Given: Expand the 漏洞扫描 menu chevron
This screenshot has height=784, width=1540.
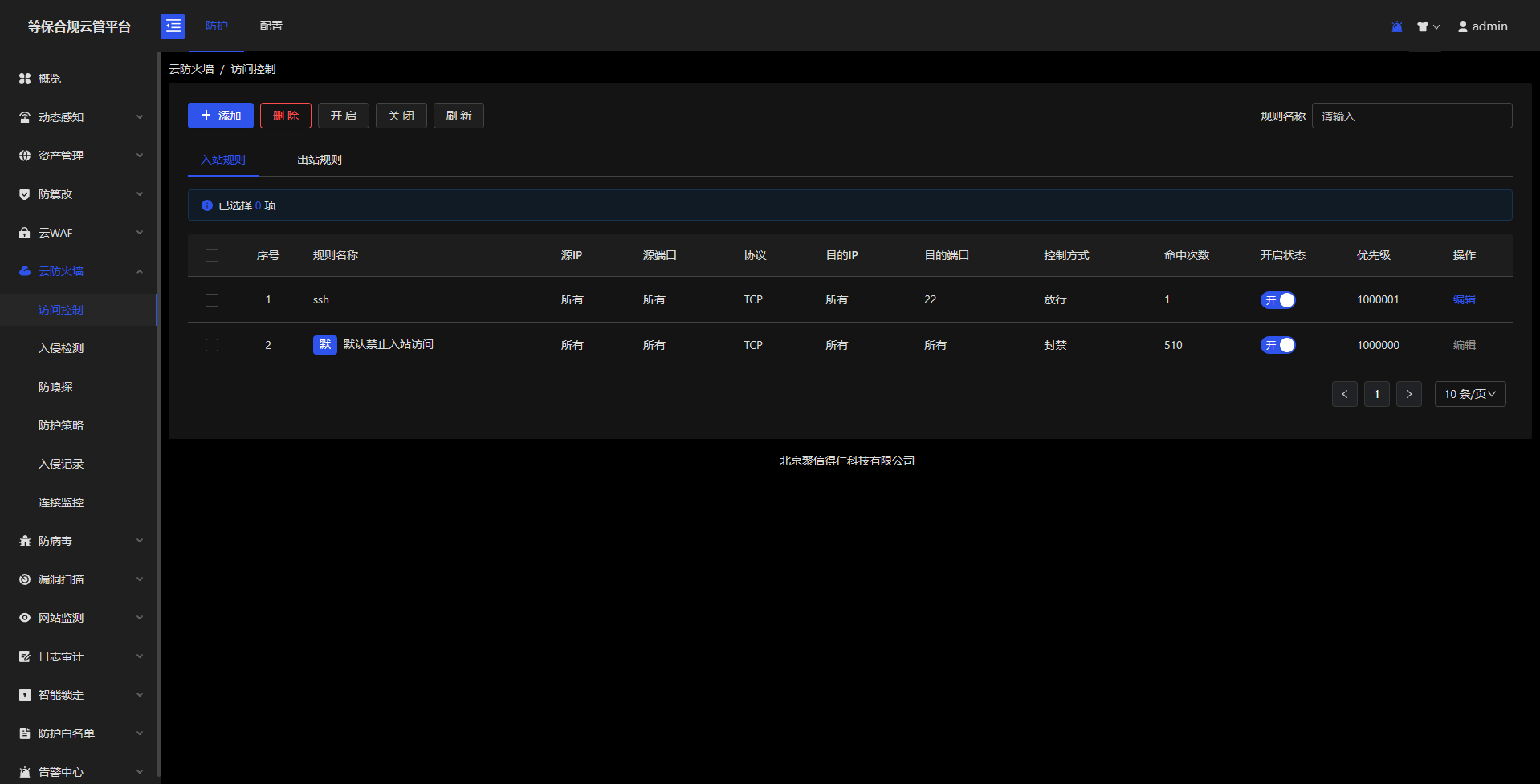Looking at the screenshot, I should 140,579.
